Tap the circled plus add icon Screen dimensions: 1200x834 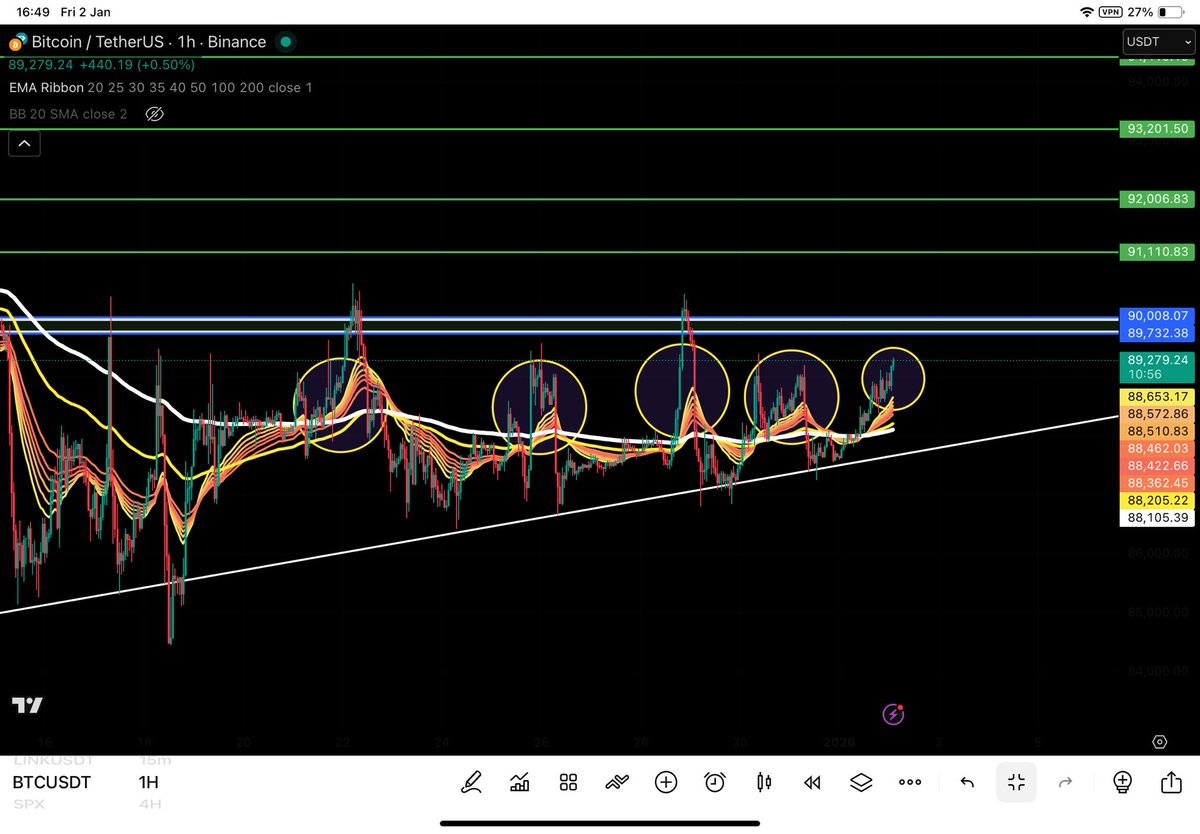[666, 783]
